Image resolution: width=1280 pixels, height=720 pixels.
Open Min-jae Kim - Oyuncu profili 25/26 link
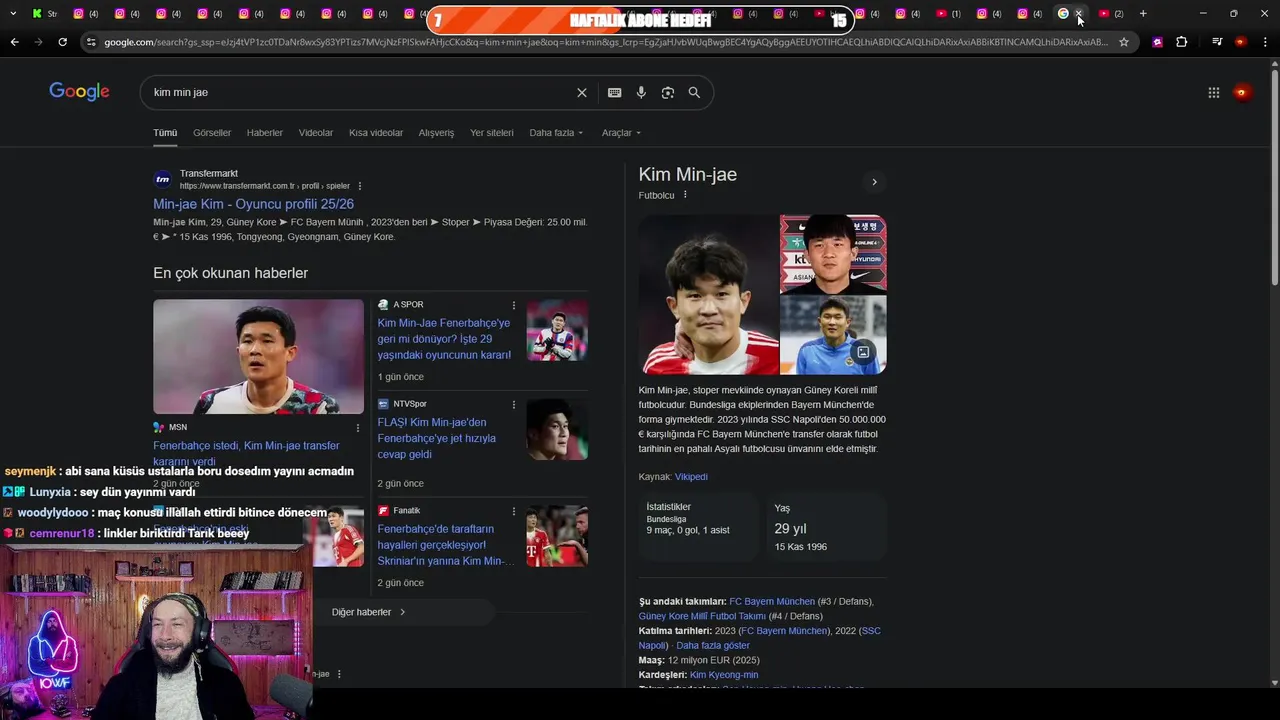[253, 204]
